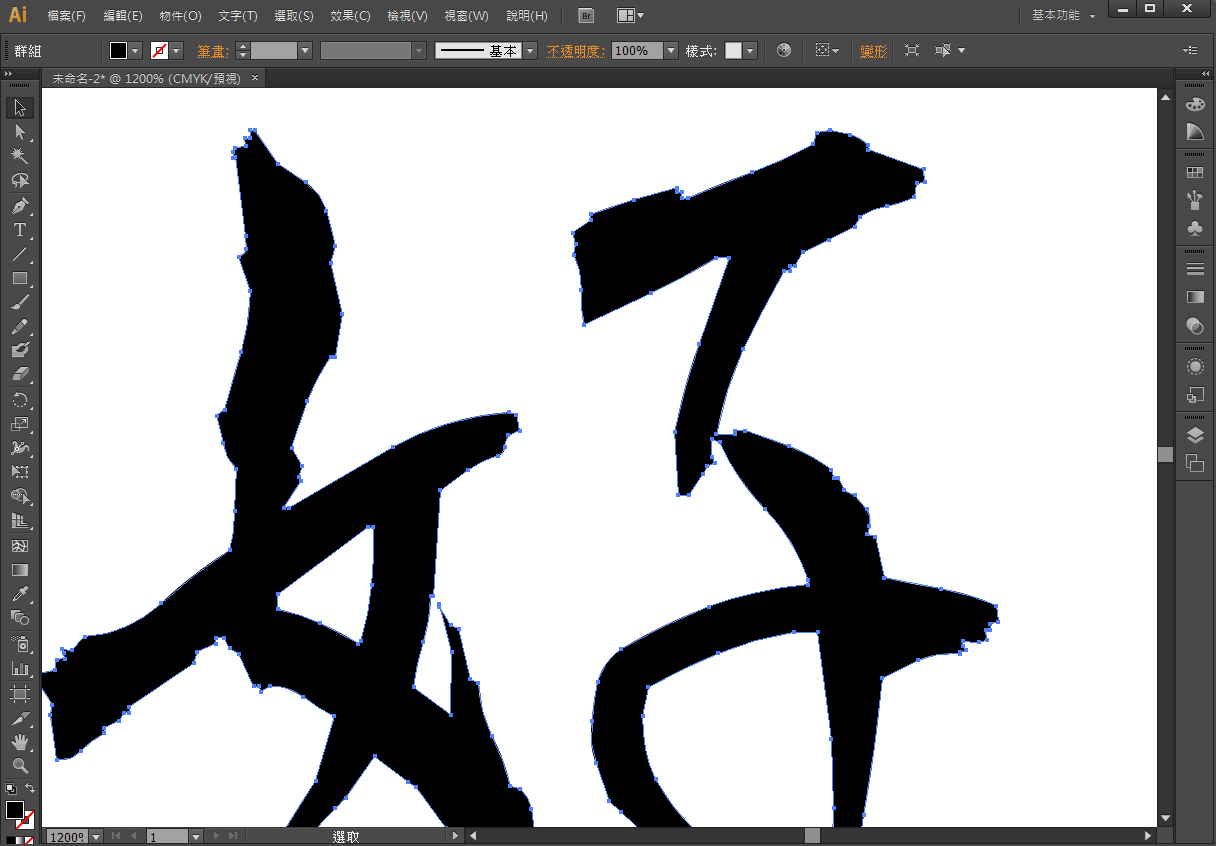Expand the 樣式 style dropdown
Screen dimensions: 1216x846
[x=750, y=50]
